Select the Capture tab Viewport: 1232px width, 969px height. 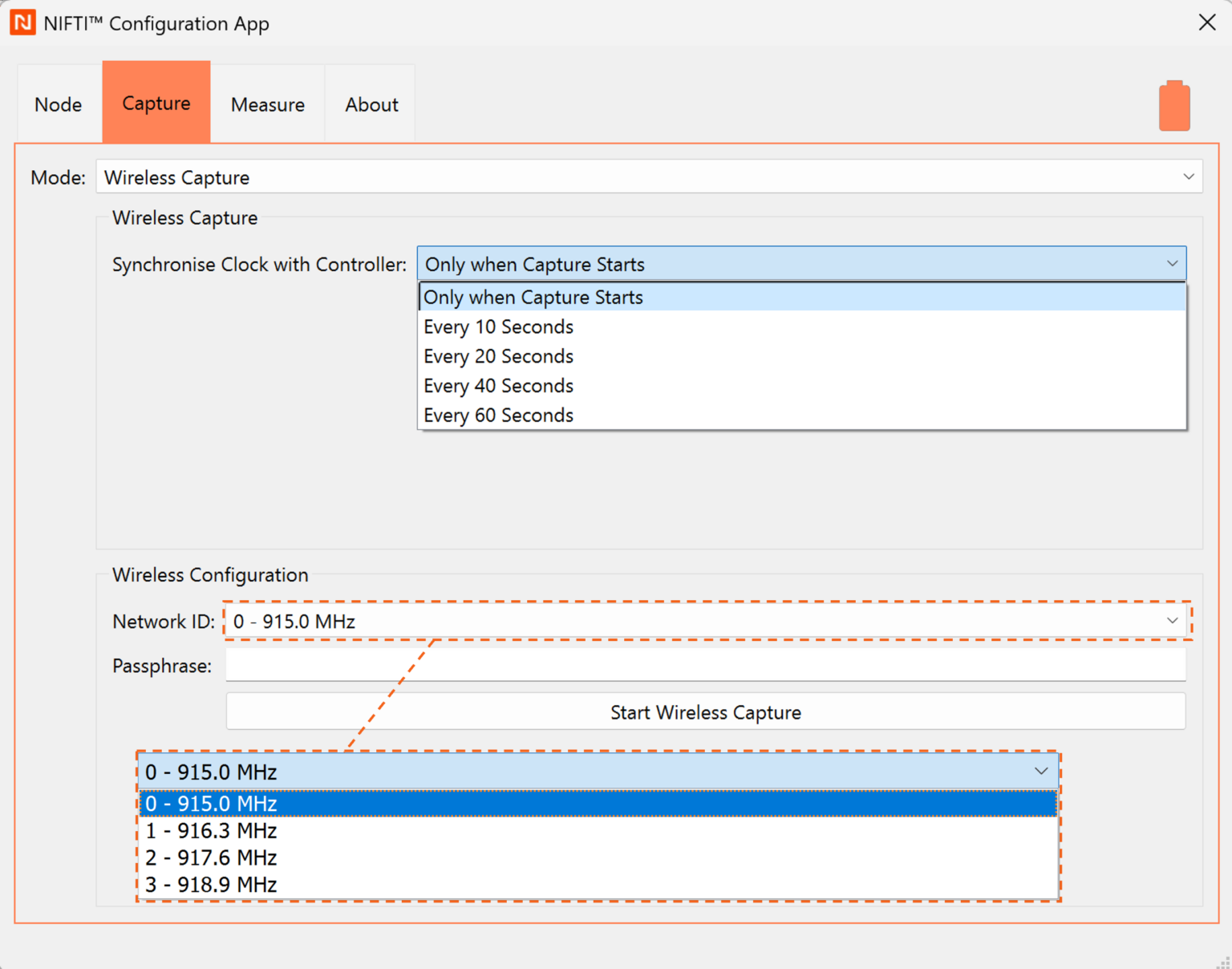point(156,103)
